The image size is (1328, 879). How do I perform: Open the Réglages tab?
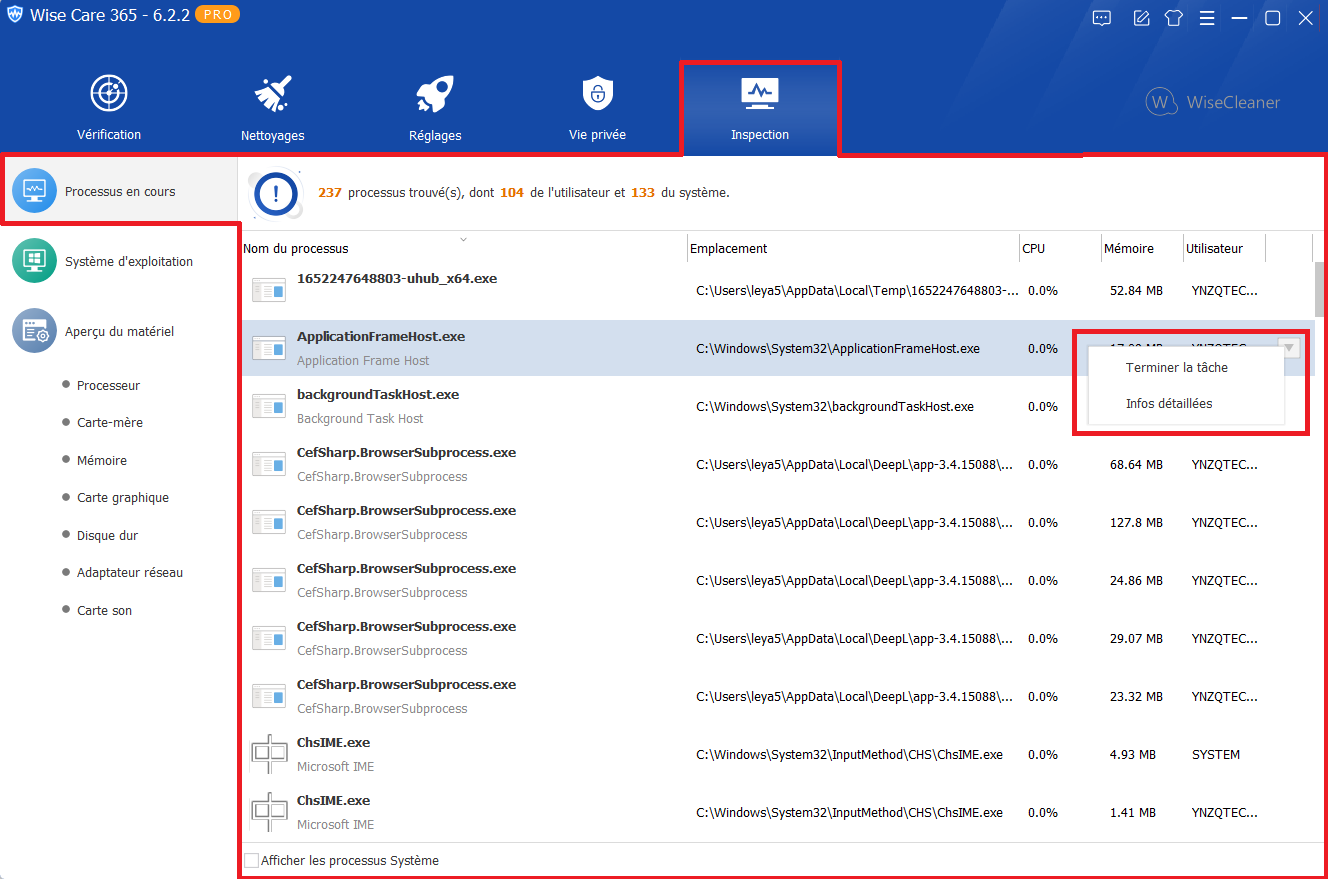435,108
